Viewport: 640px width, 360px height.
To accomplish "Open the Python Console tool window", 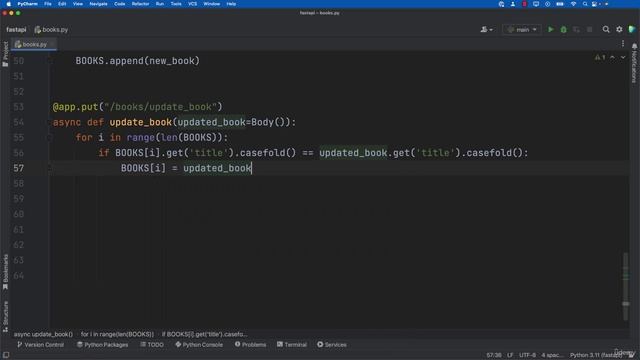I will [x=199, y=344].
